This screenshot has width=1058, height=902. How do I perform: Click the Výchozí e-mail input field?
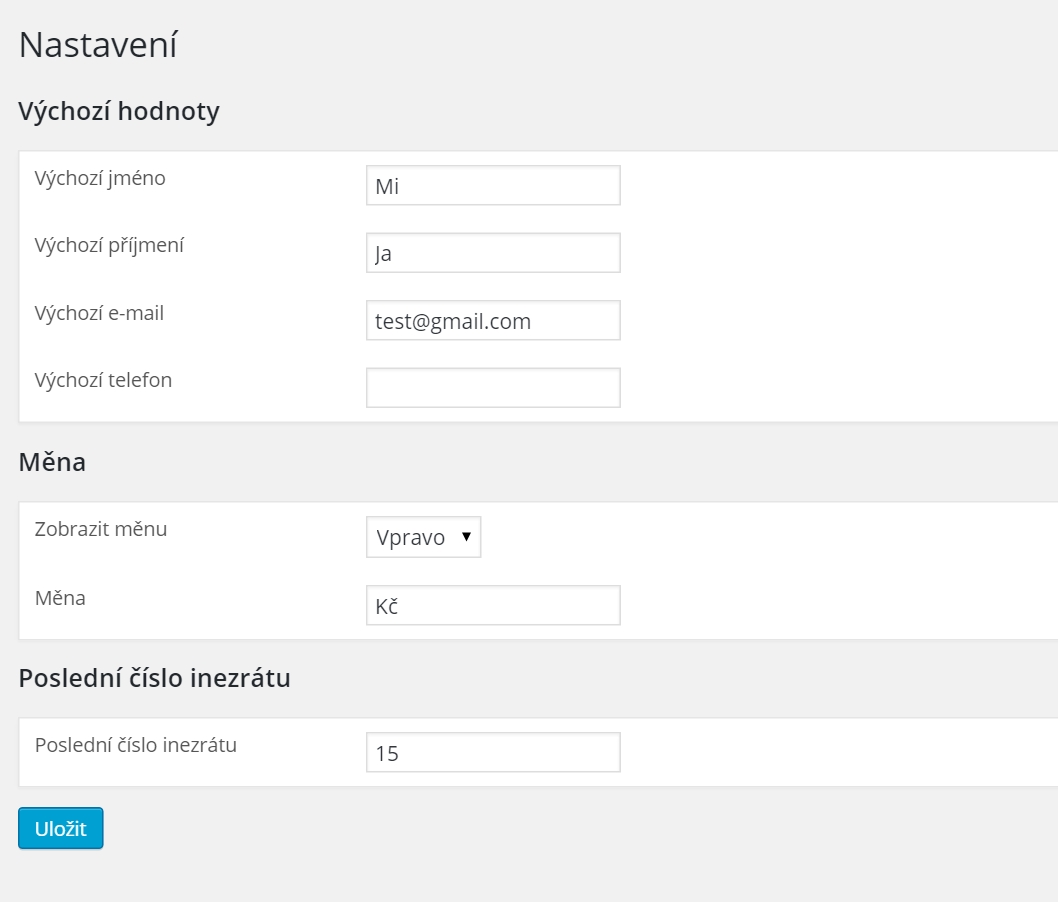coord(493,321)
